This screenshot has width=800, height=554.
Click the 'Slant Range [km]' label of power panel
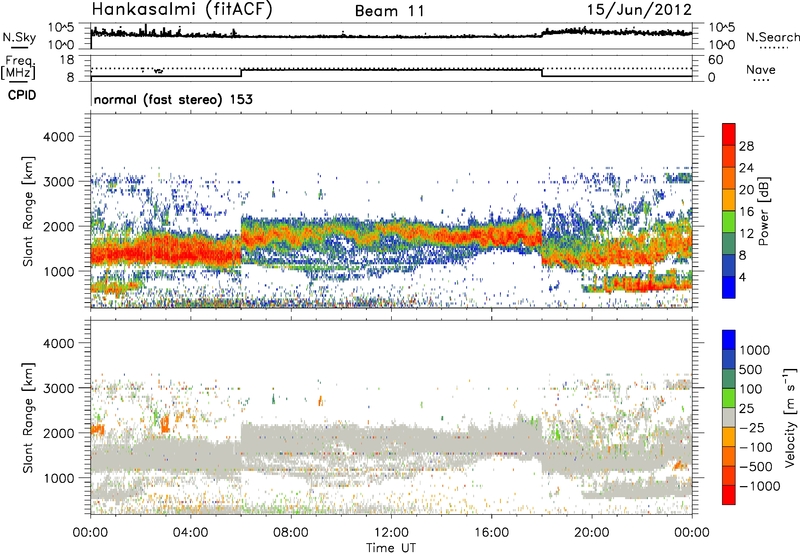coord(28,211)
